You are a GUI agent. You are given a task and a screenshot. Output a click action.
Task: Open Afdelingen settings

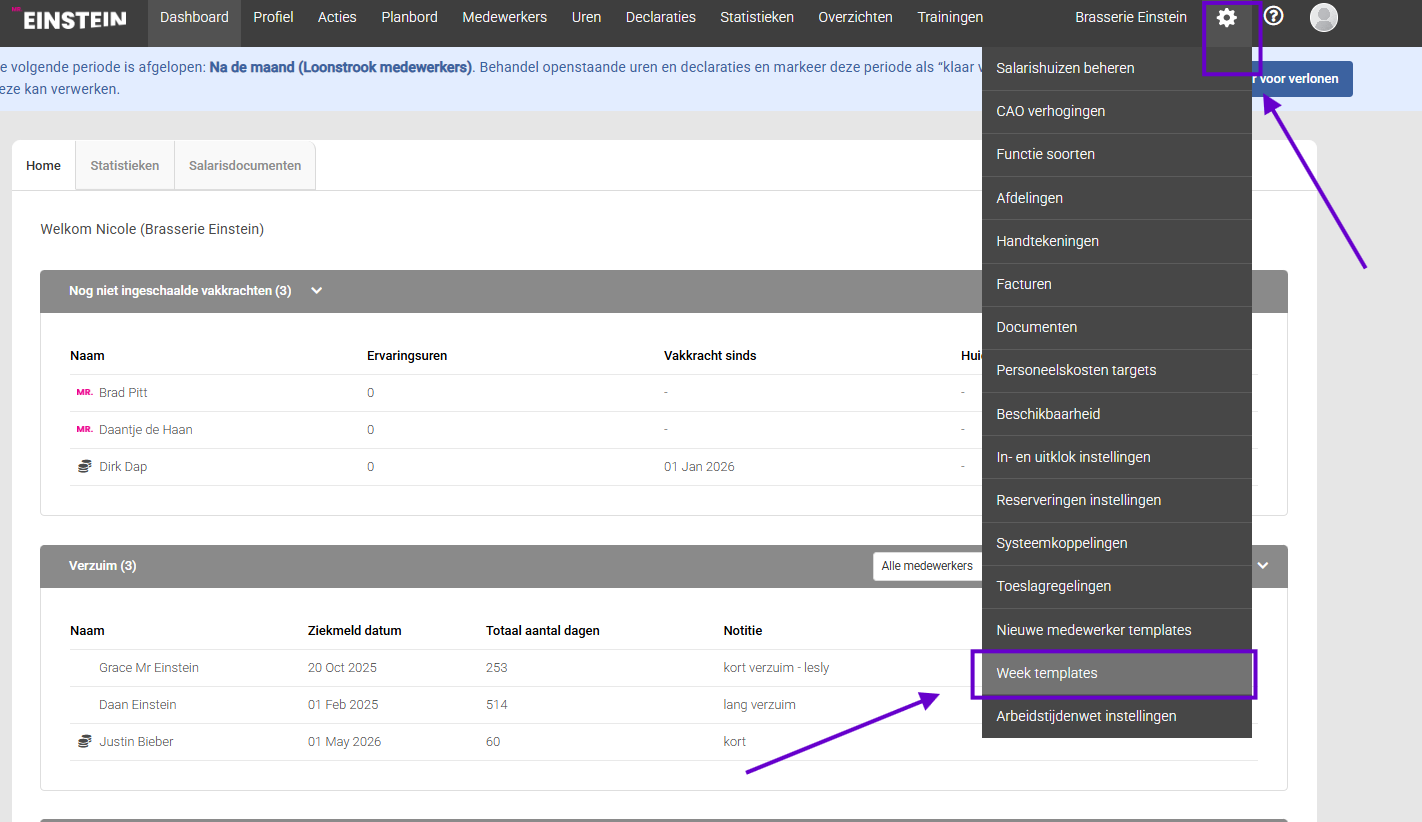click(x=1117, y=198)
